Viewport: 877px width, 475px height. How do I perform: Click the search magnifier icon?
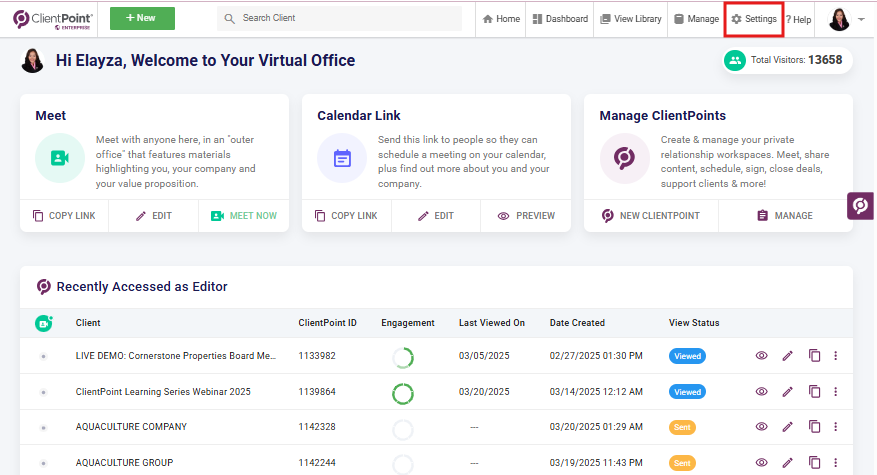229,18
